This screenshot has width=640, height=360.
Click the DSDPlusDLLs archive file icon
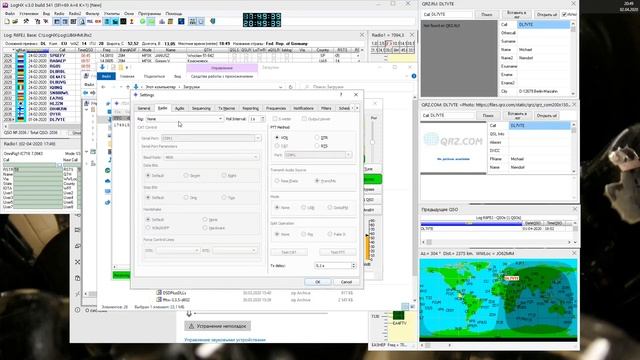(159, 293)
